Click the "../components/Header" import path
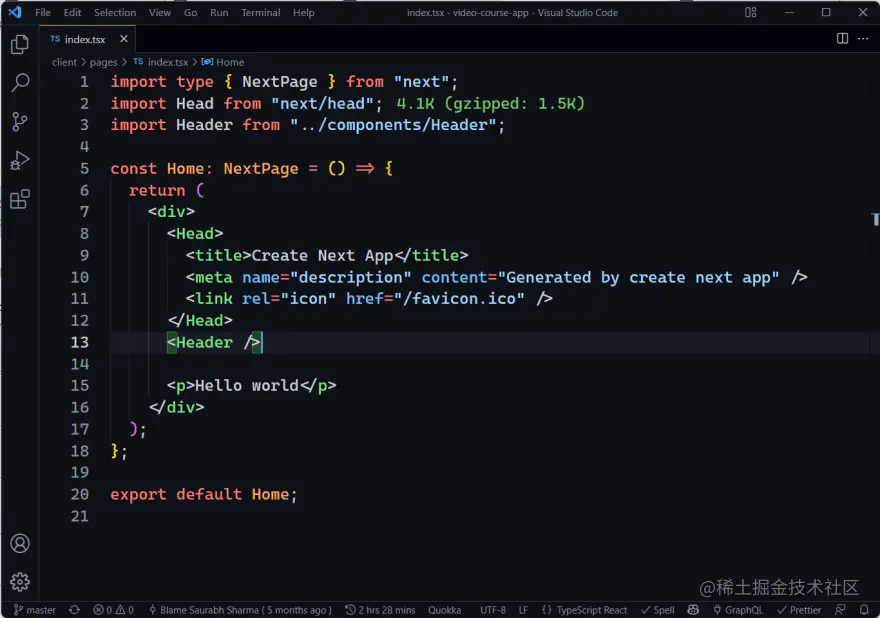The image size is (880, 618). coord(393,125)
